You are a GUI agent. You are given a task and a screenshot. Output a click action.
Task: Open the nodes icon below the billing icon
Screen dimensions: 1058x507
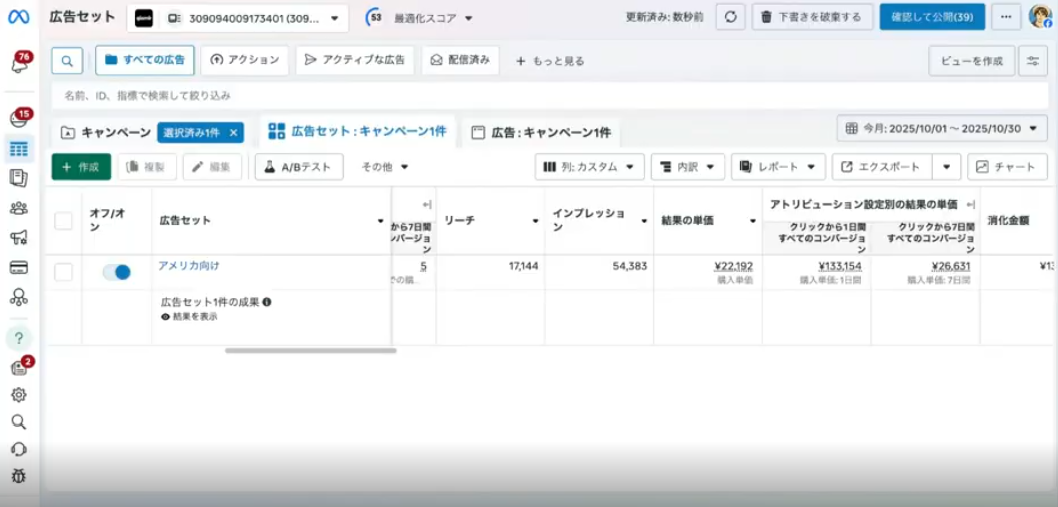pos(19,296)
